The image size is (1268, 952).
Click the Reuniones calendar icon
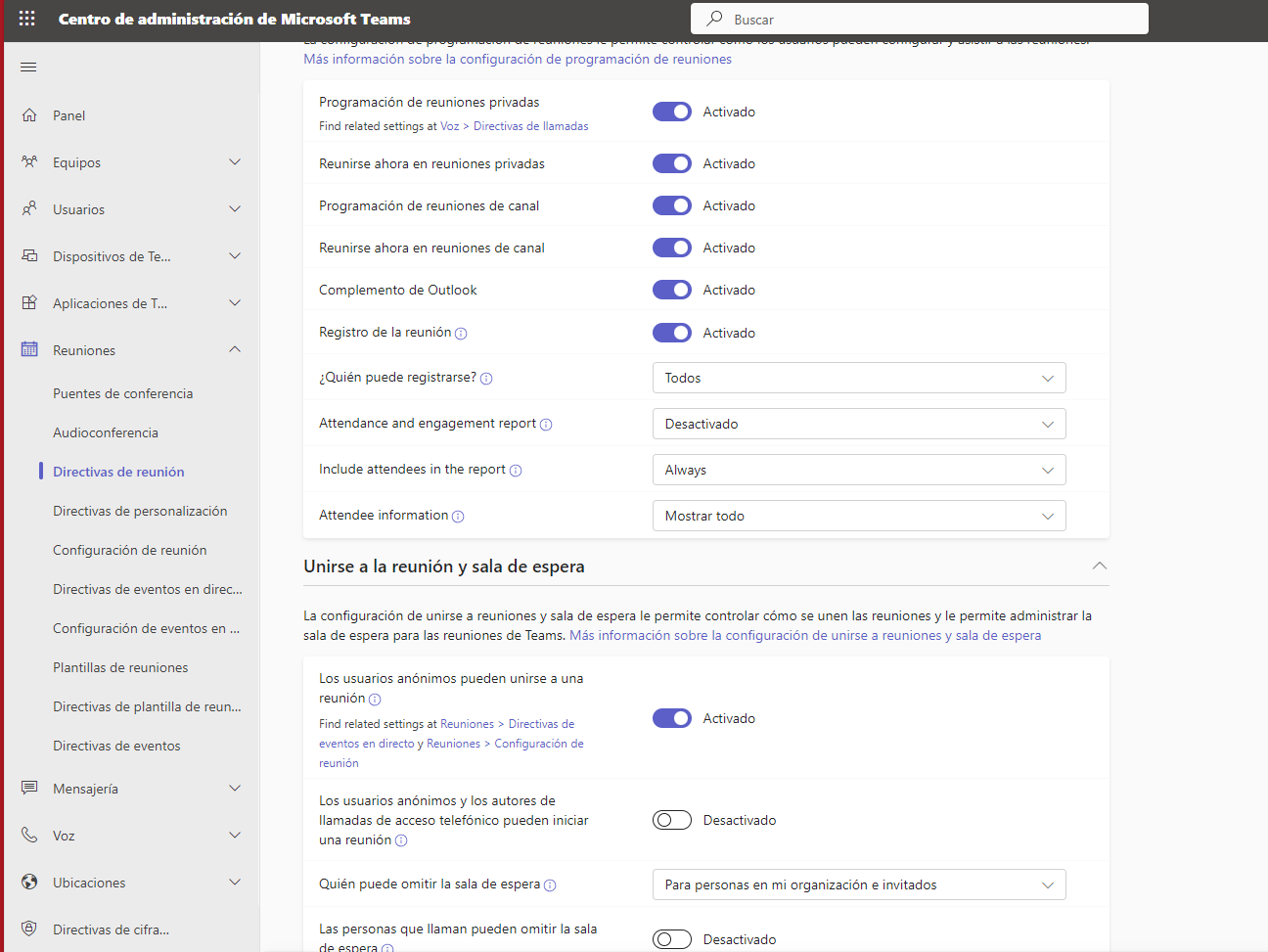(x=29, y=349)
